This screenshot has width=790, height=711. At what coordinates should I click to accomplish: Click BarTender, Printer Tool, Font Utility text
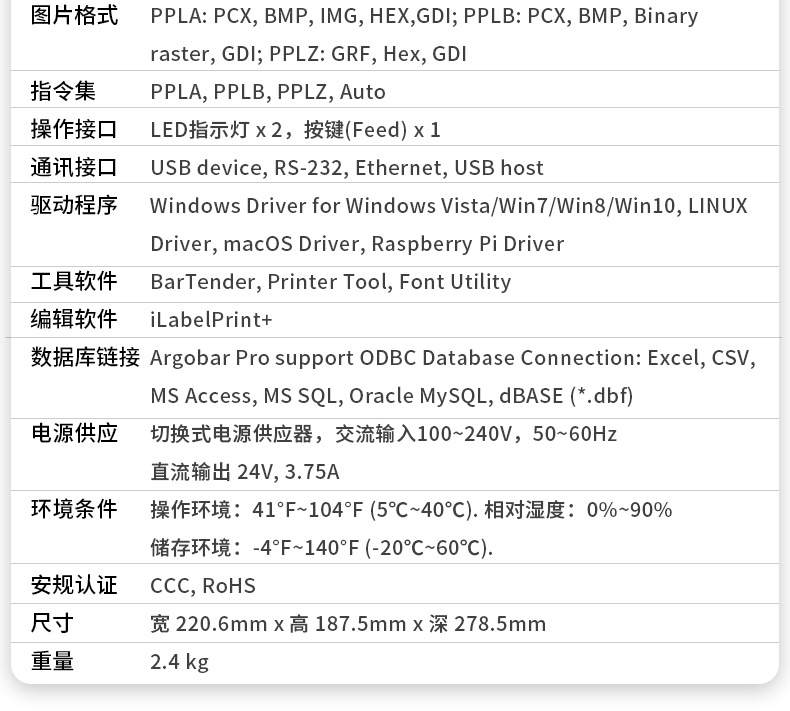click(x=331, y=282)
